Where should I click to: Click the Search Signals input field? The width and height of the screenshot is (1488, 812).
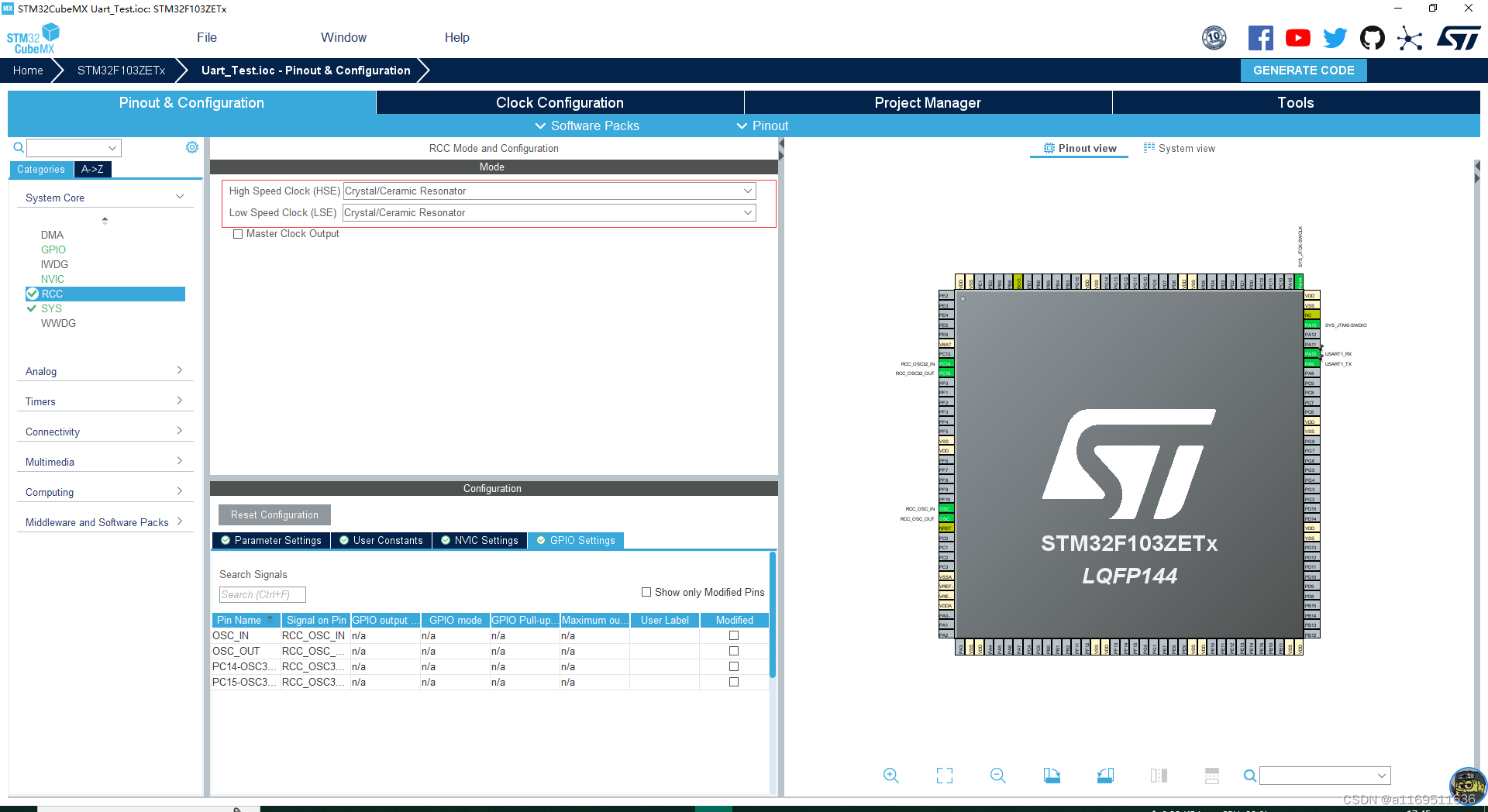tap(263, 594)
